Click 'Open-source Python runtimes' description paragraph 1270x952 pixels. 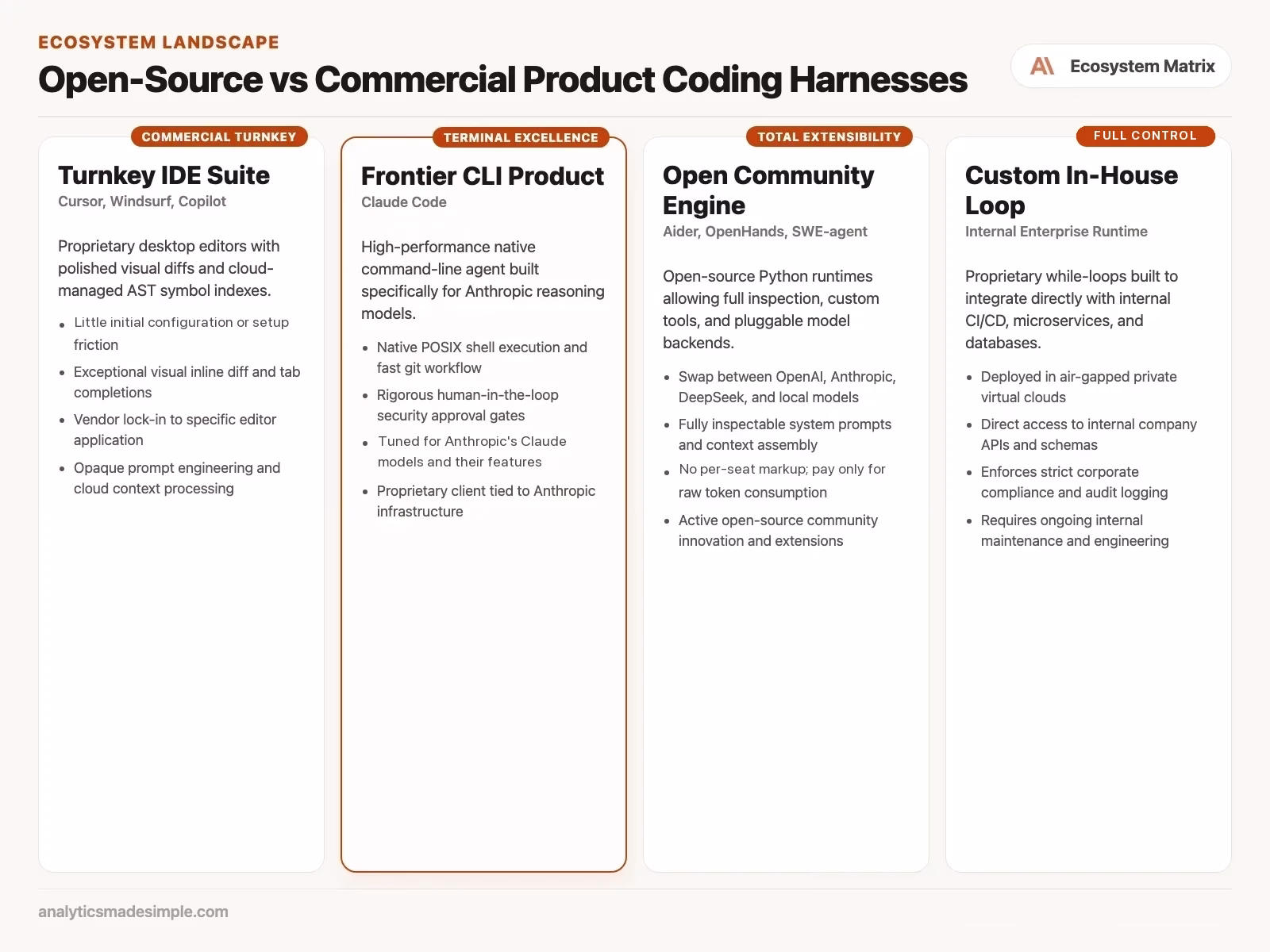pyautogui.click(x=771, y=309)
